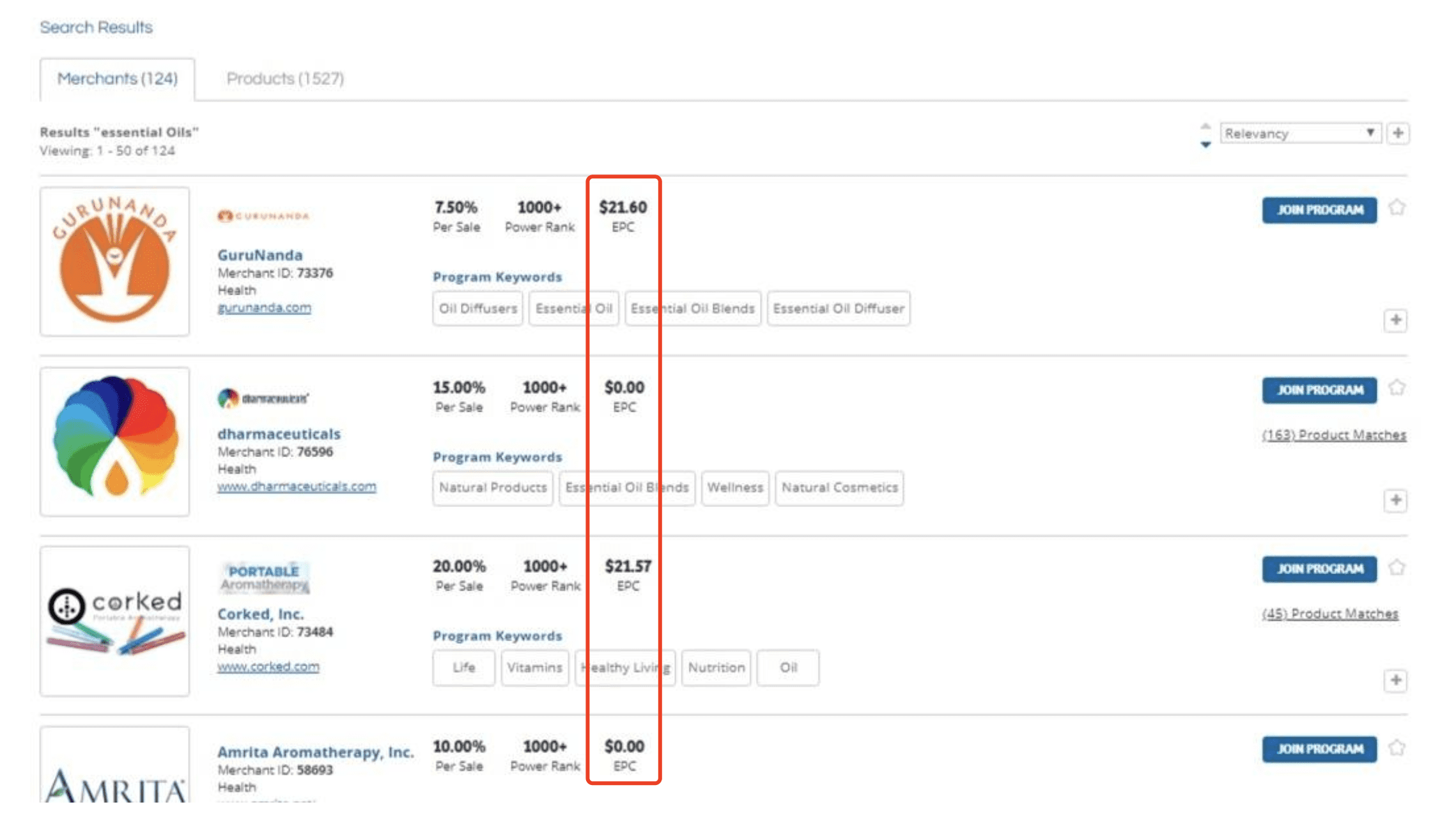
Task: Click the 20.00% Per Sale value
Action: 459,566
